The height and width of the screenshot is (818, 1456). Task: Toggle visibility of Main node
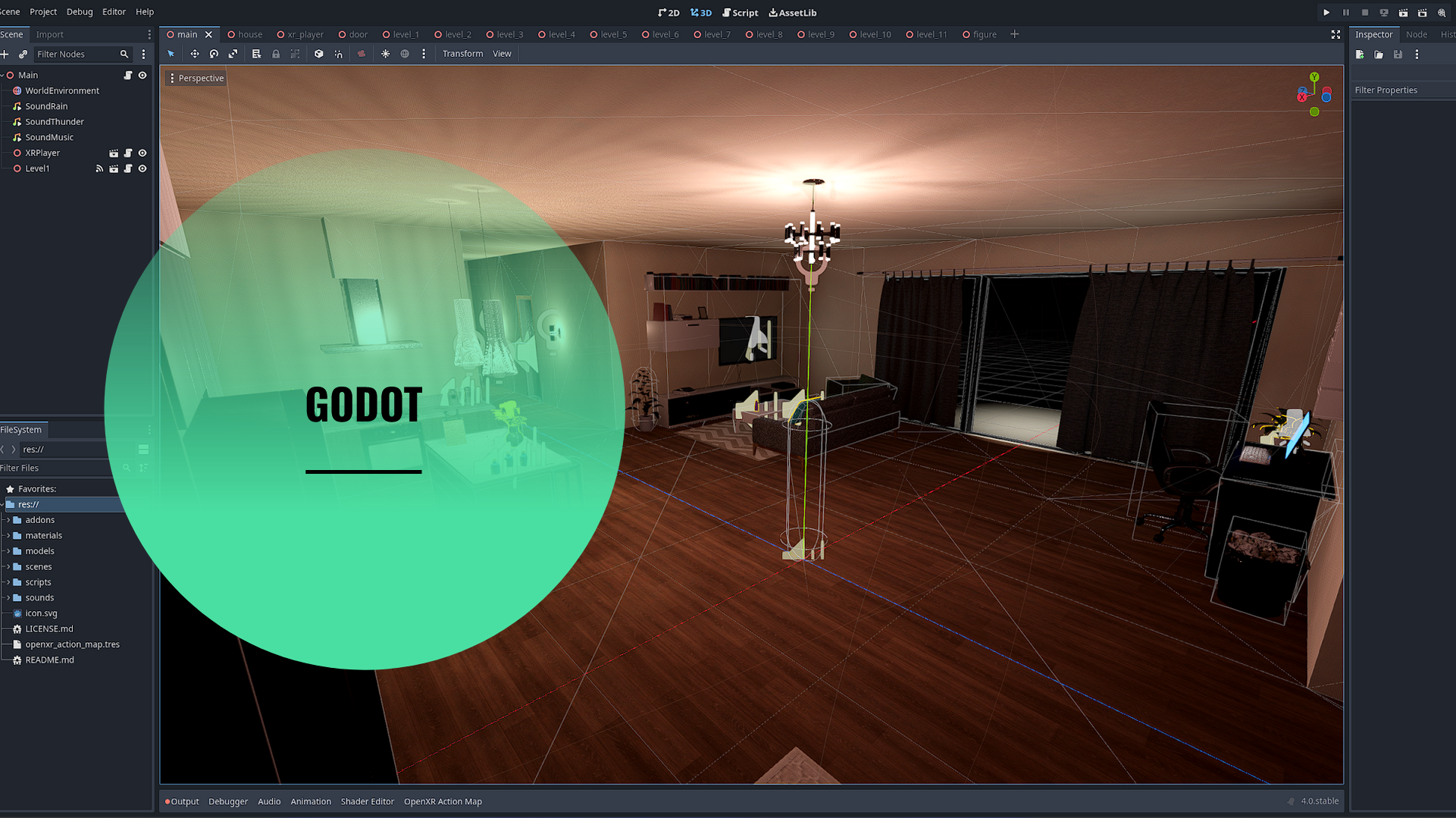142,75
